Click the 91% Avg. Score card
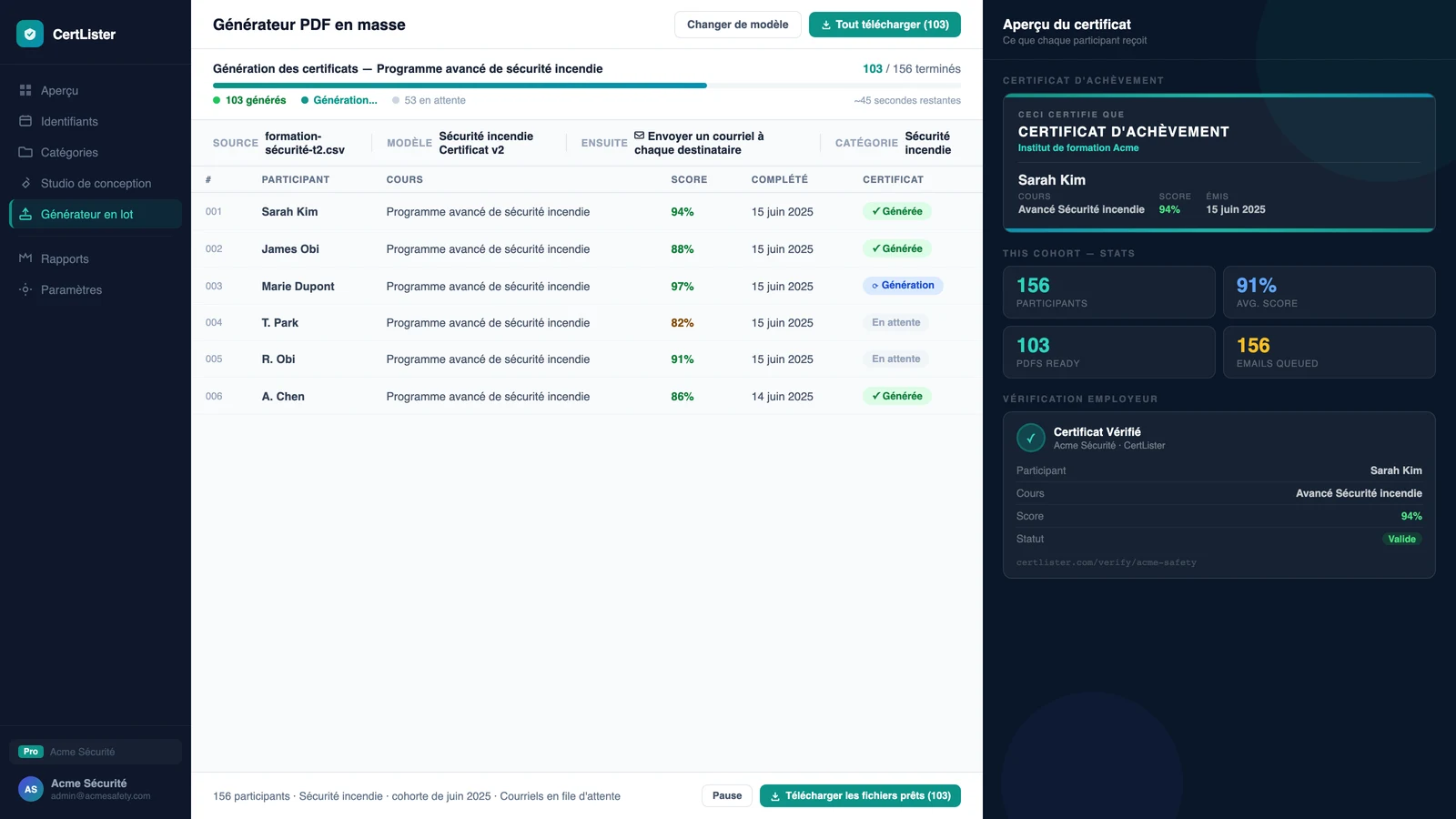Screen dimensions: 1456x819 click(1330, 292)
